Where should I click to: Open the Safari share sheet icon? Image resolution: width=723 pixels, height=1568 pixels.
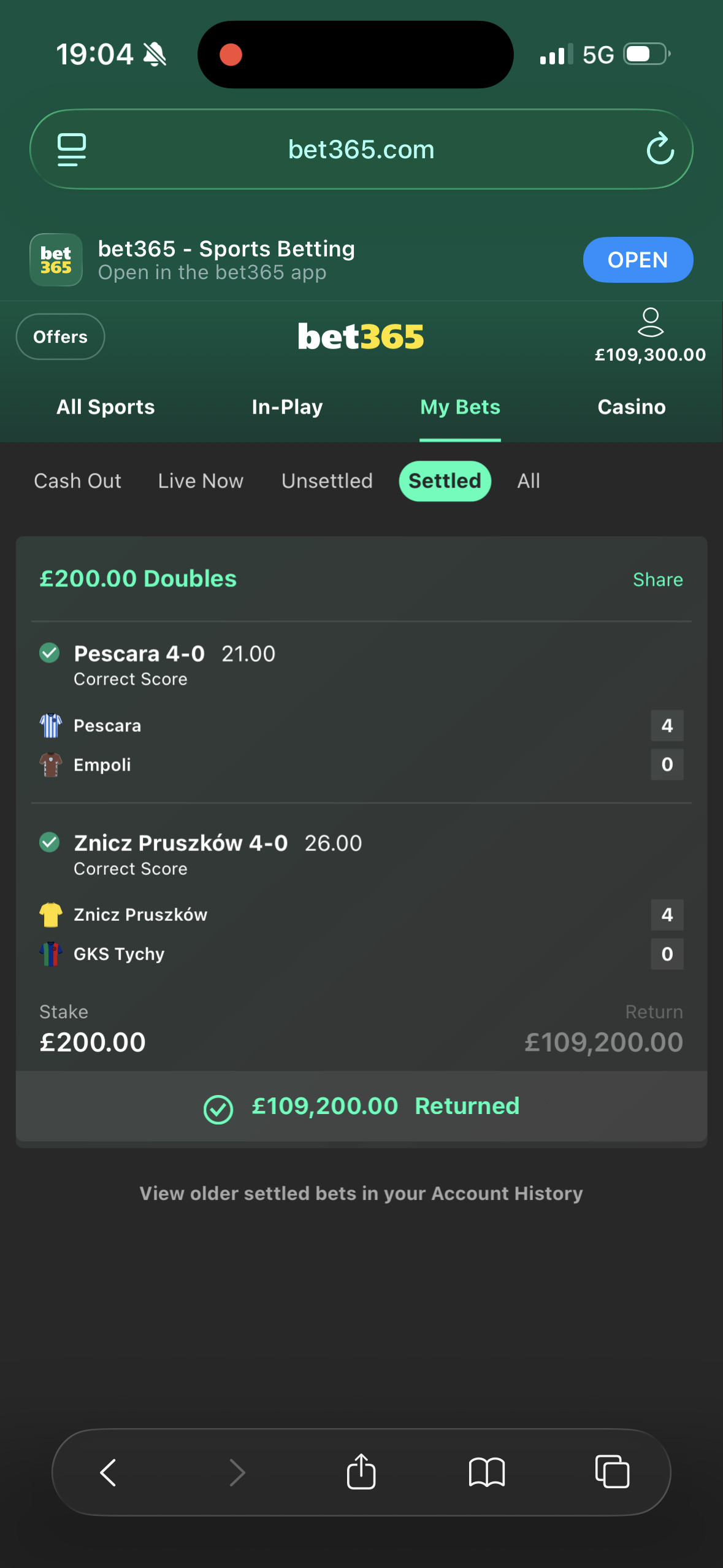pyautogui.click(x=361, y=1472)
